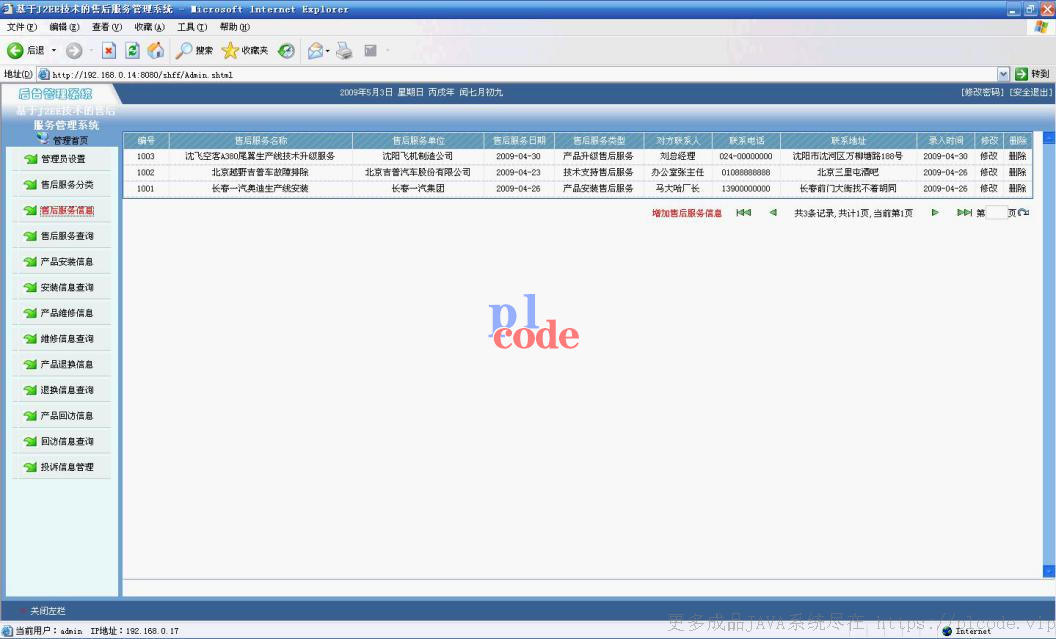This screenshot has width=1056, height=639.
Task: Open the 查看 menu
Action: [107, 27]
